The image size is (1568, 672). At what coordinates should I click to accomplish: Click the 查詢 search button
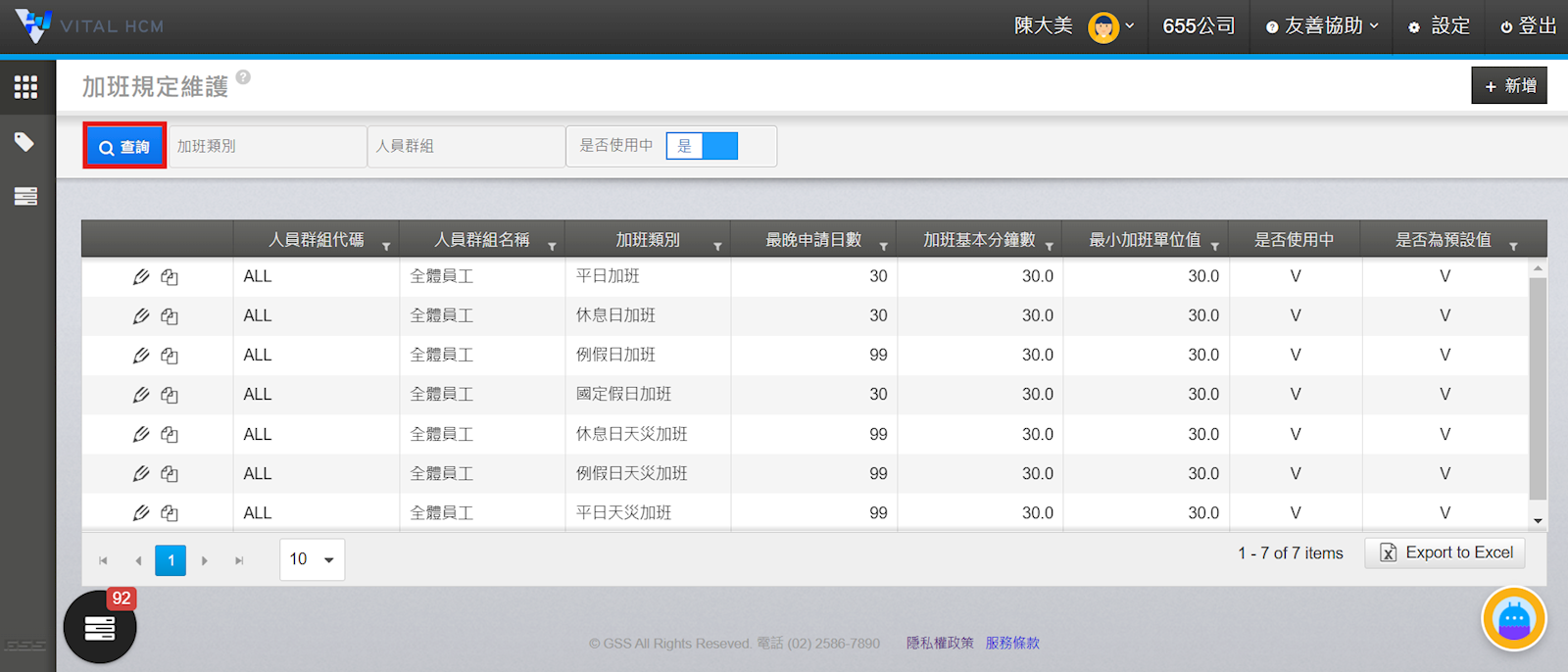[124, 147]
